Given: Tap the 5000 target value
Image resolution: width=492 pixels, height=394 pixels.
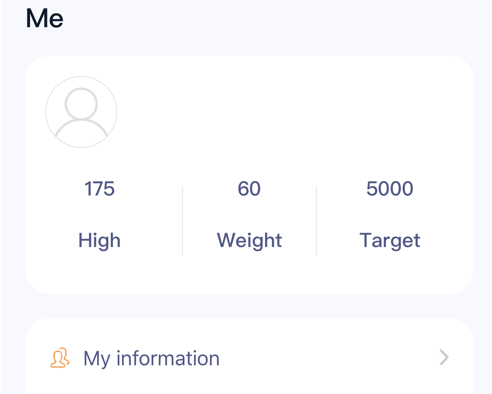Looking at the screenshot, I should (x=390, y=189).
